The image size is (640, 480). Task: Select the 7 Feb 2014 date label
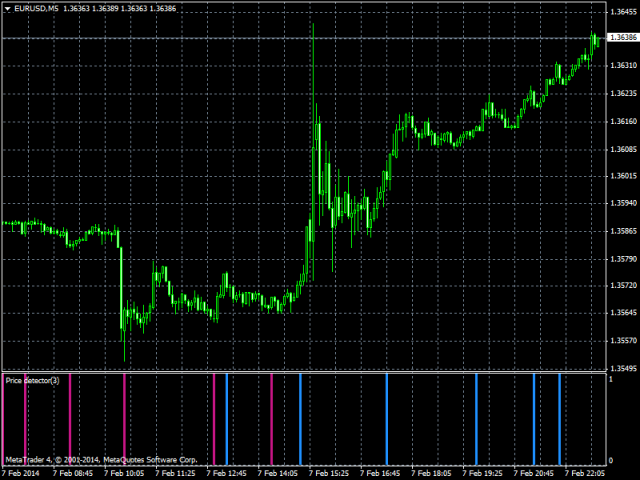pyautogui.click(x=21, y=473)
